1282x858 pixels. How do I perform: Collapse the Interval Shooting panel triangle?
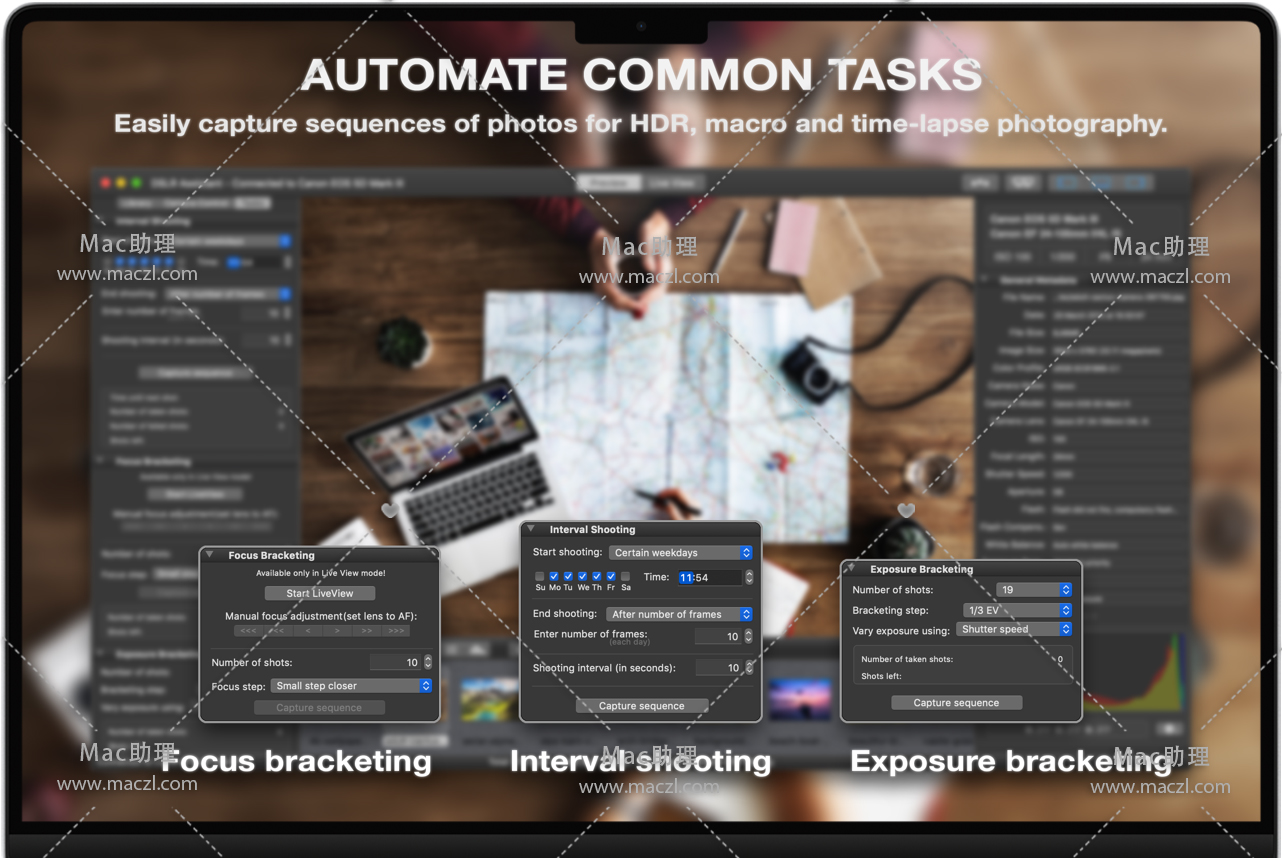click(x=531, y=529)
